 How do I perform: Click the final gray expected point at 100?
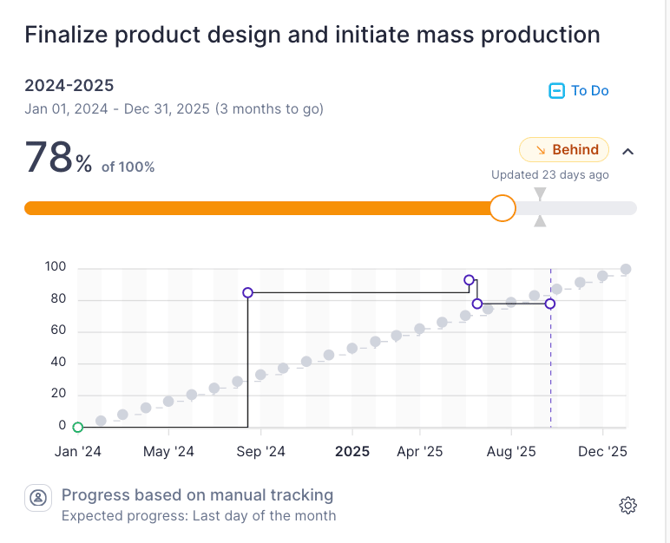pos(626,269)
